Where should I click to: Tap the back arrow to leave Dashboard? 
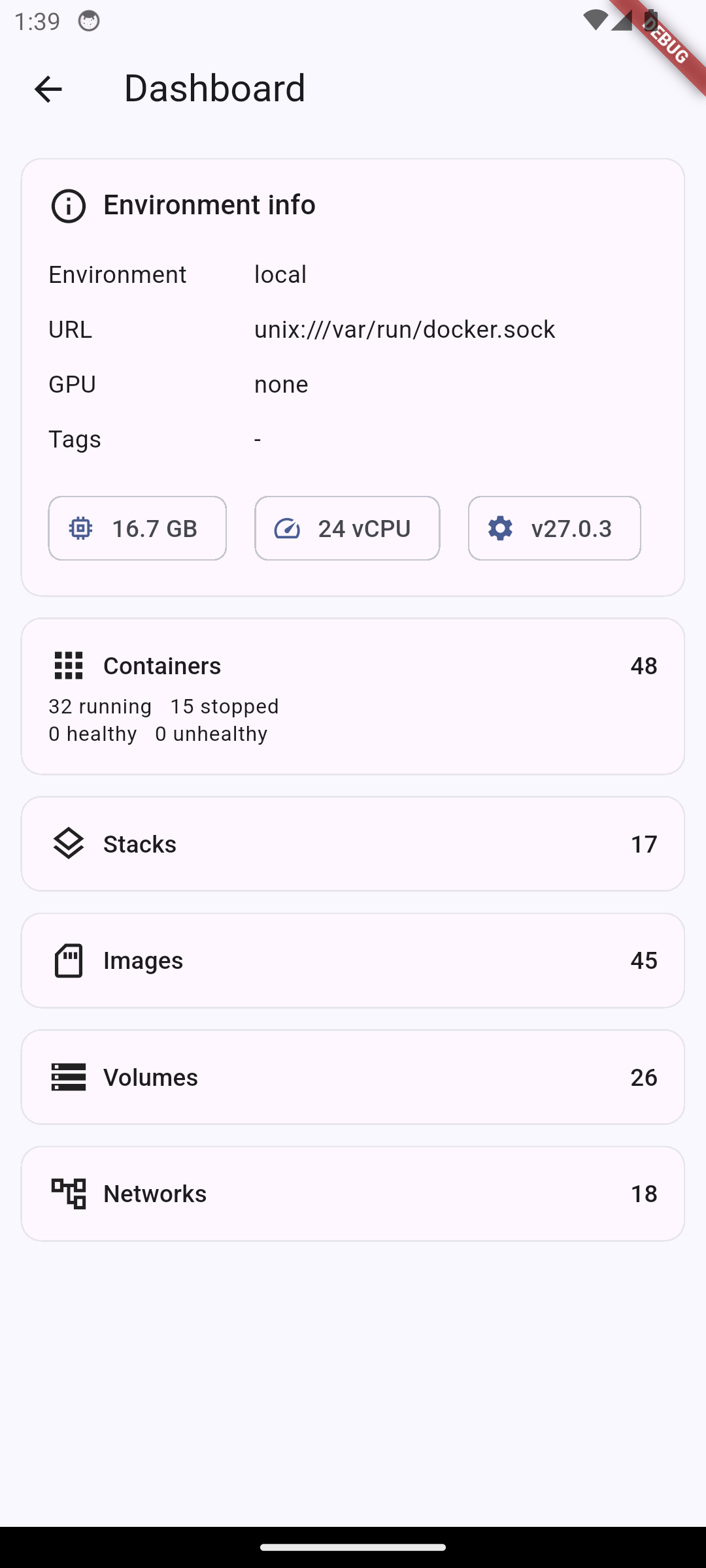tap(47, 90)
